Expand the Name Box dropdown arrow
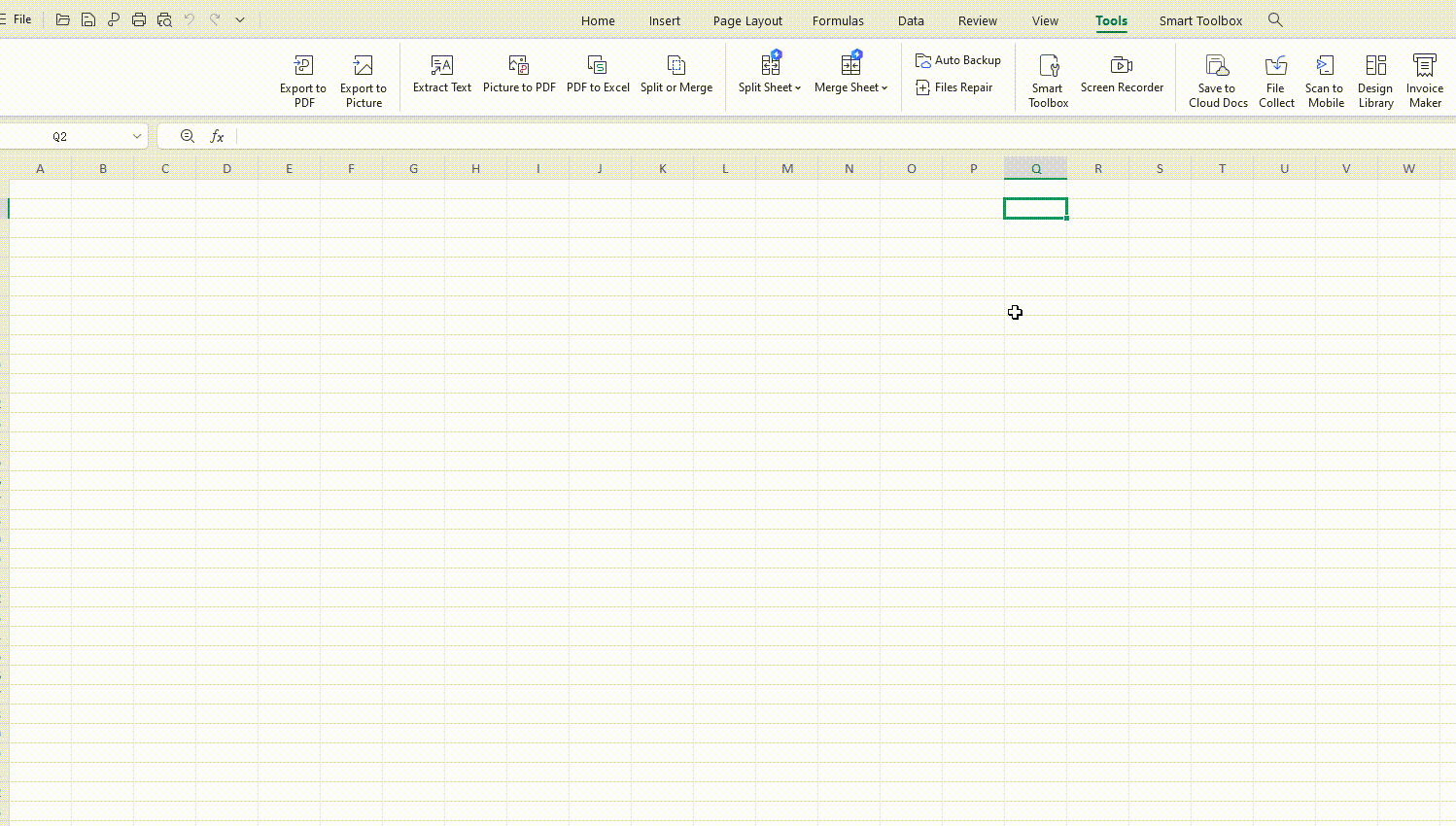This screenshot has height=826, width=1456. [x=137, y=137]
